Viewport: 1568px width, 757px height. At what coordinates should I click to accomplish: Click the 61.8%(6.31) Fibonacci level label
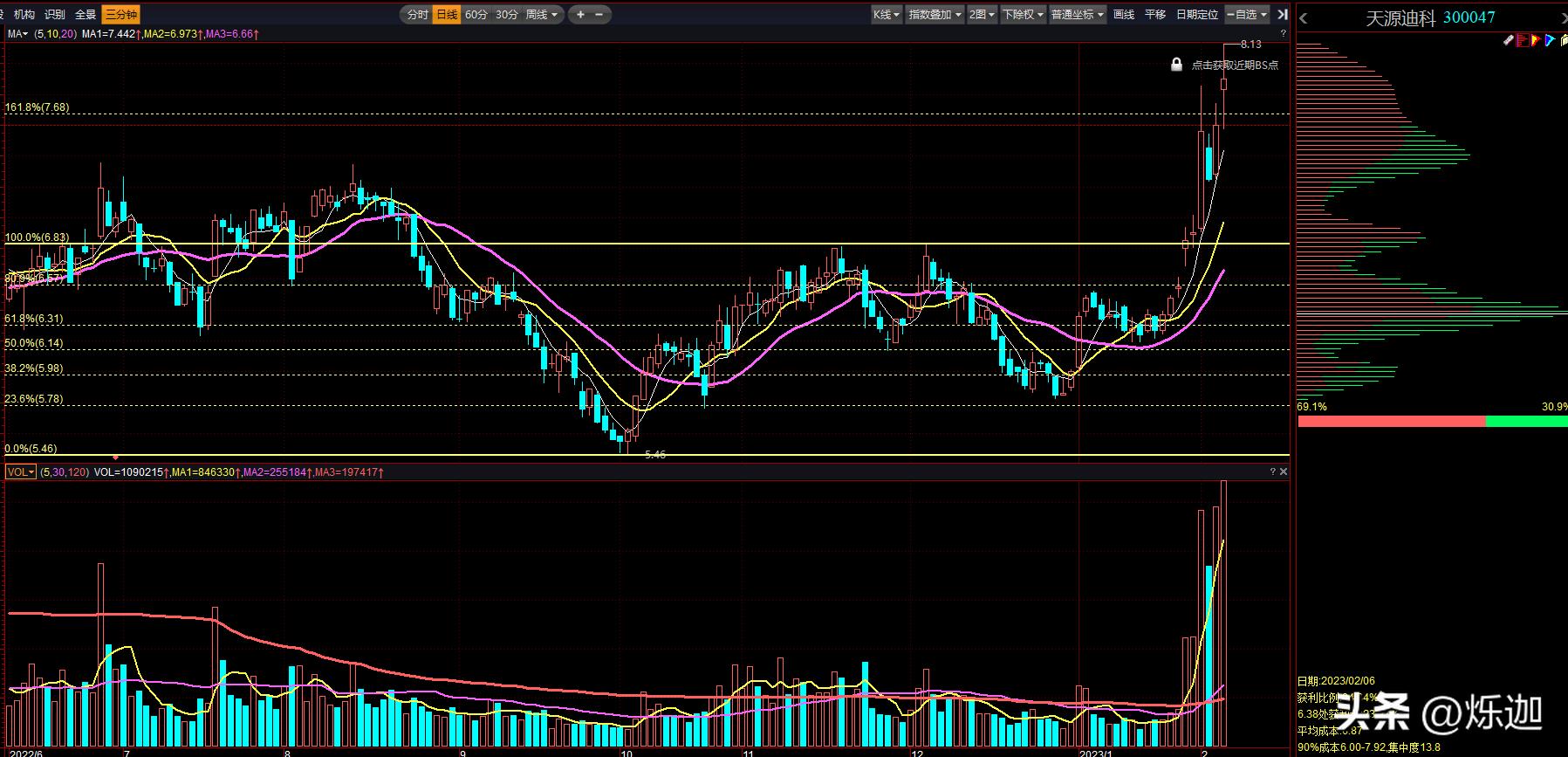click(x=34, y=319)
